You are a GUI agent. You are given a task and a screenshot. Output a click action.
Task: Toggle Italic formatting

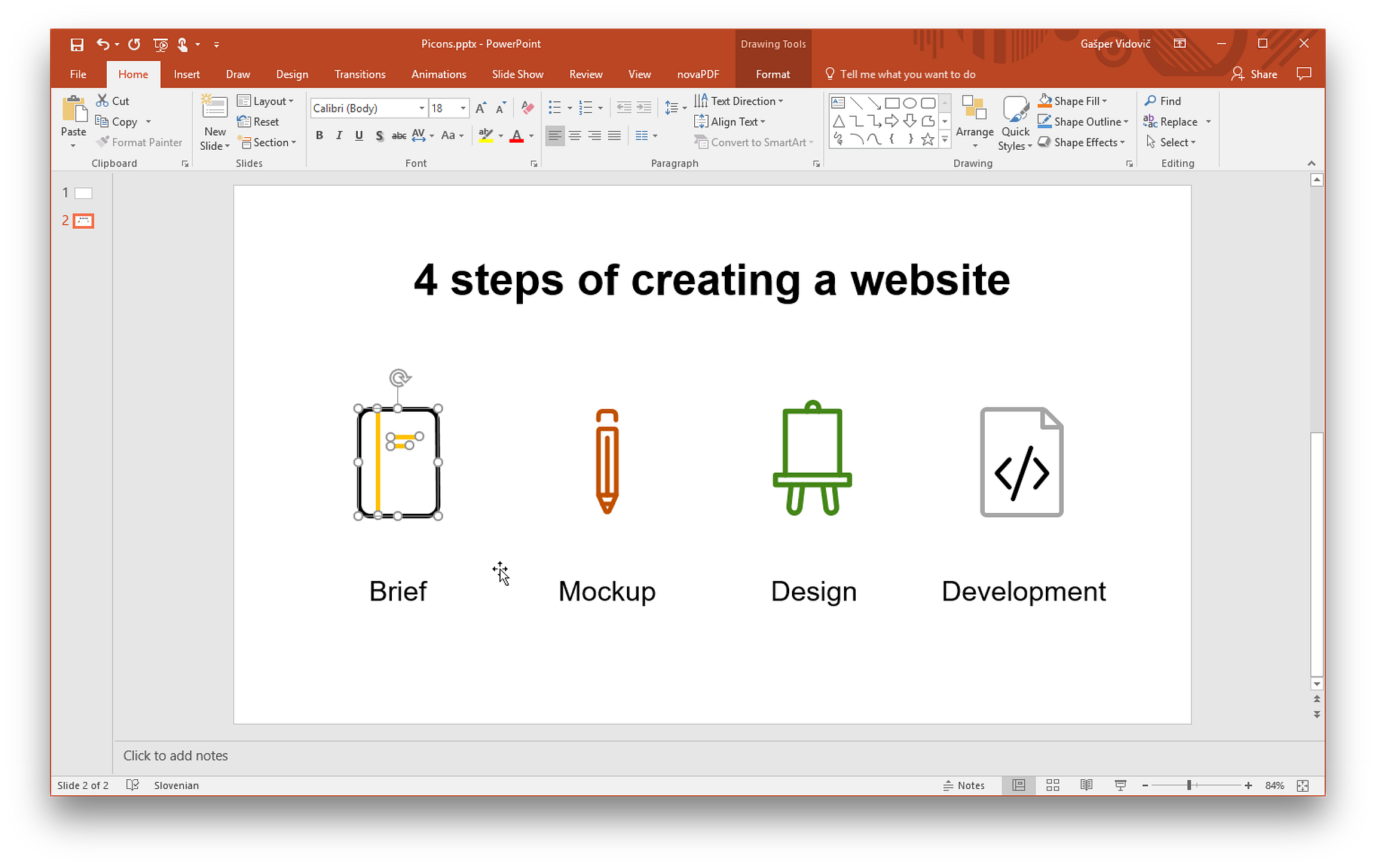coord(339,135)
